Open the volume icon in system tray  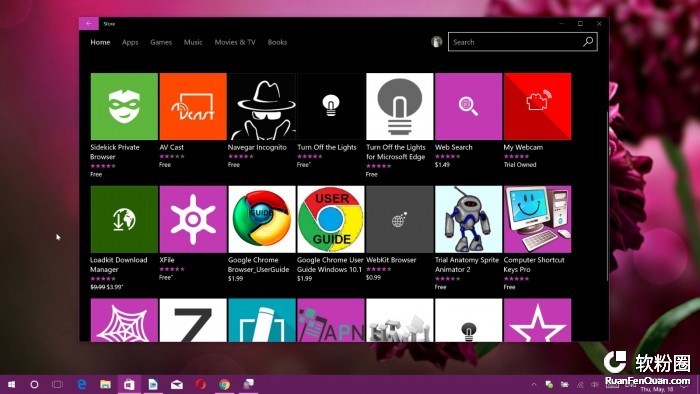pos(595,384)
